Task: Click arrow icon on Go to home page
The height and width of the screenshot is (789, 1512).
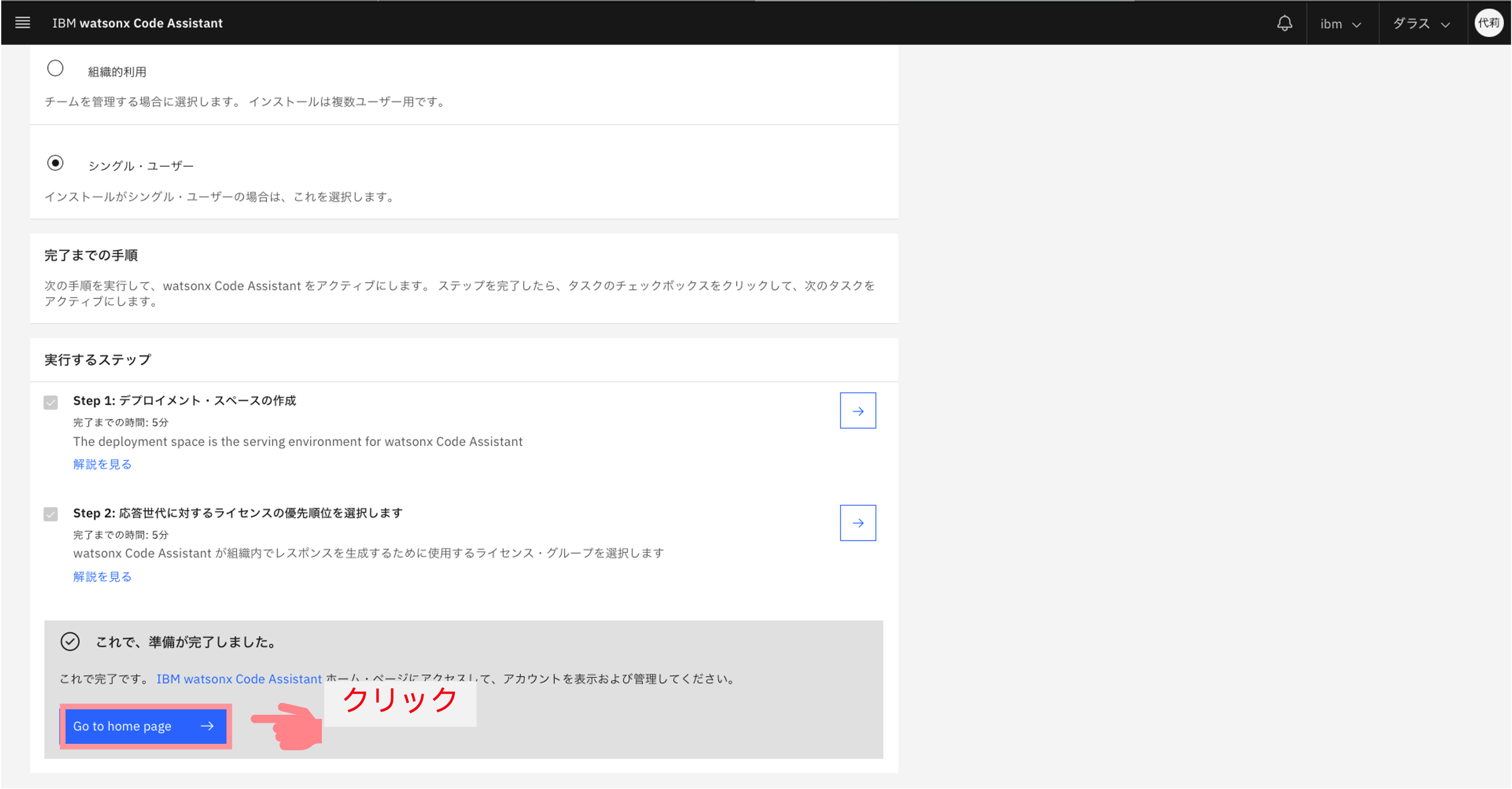Action: (x=207, y=726)
